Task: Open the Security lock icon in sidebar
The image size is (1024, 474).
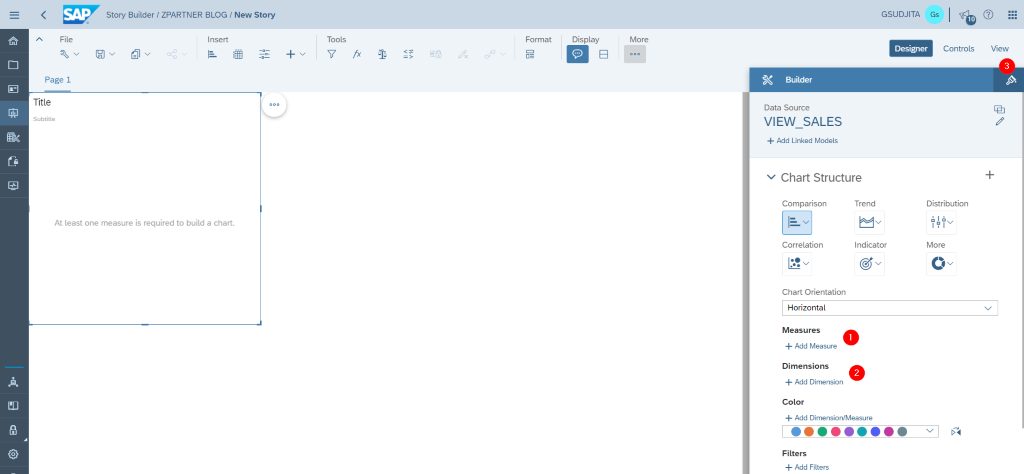Action: (13, 430)
